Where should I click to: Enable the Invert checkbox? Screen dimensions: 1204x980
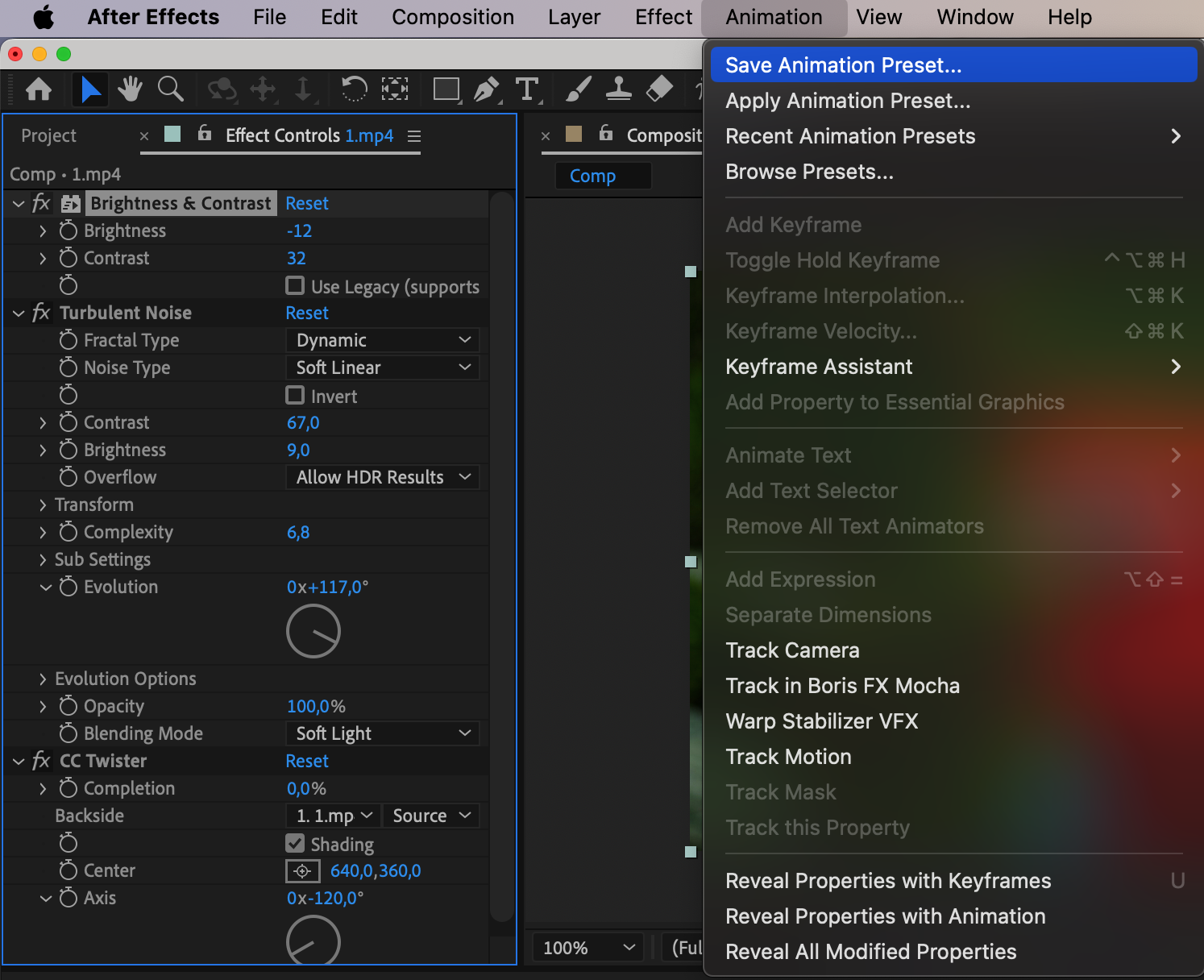coord(296,396)
